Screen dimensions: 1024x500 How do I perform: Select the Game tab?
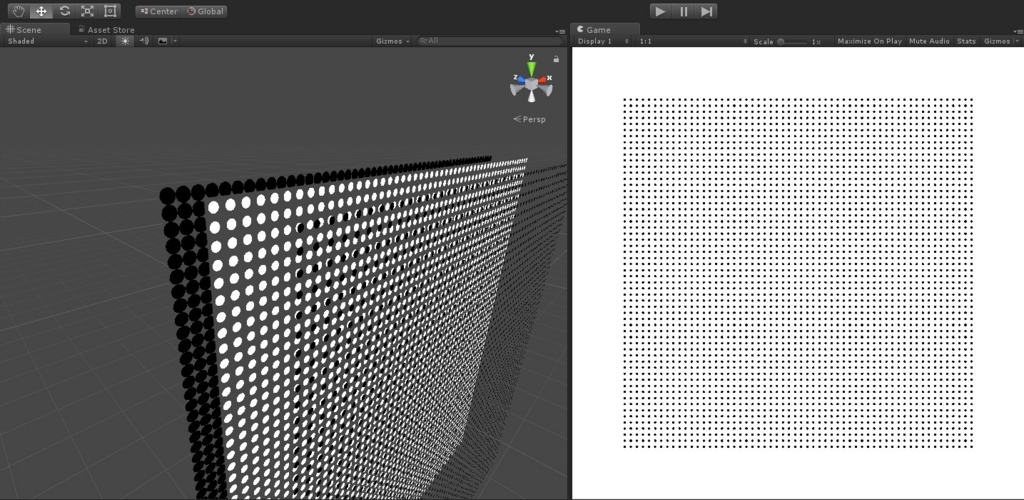tap(605, 29)
